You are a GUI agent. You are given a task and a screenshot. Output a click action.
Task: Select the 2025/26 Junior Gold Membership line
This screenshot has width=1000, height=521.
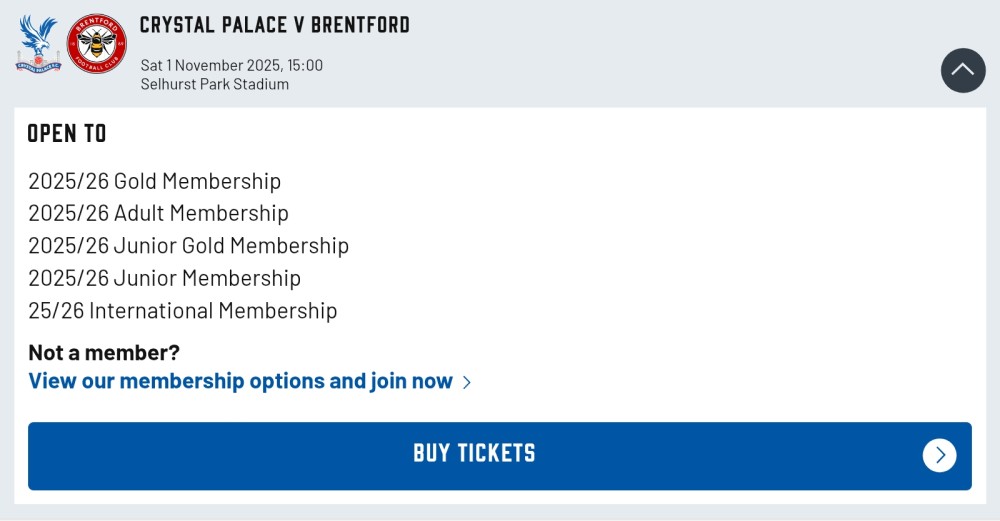tap(188, 245)
